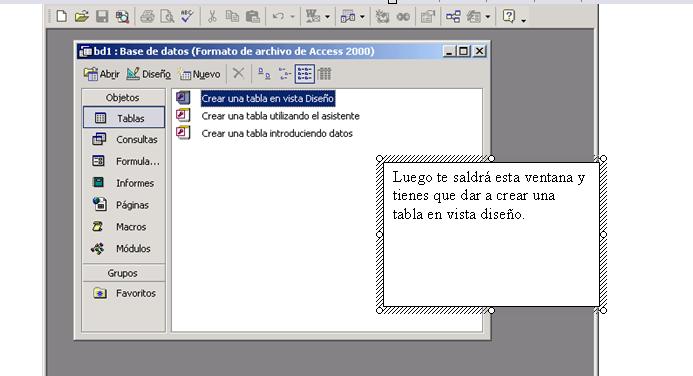Viewport: 693px width, 376px height.
Task: Select 'Crear una tabla utilizando el asistente'
Action: pyautogui.click(x=281, y=116)
